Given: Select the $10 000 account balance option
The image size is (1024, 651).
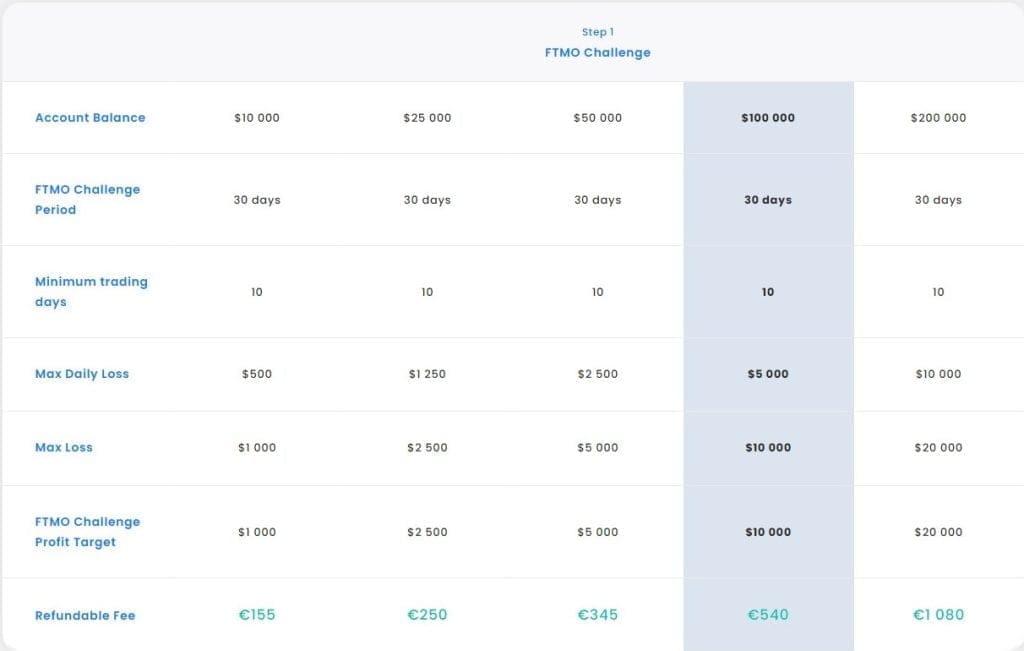Looking at the screenshot, I should tap(257, 117).
